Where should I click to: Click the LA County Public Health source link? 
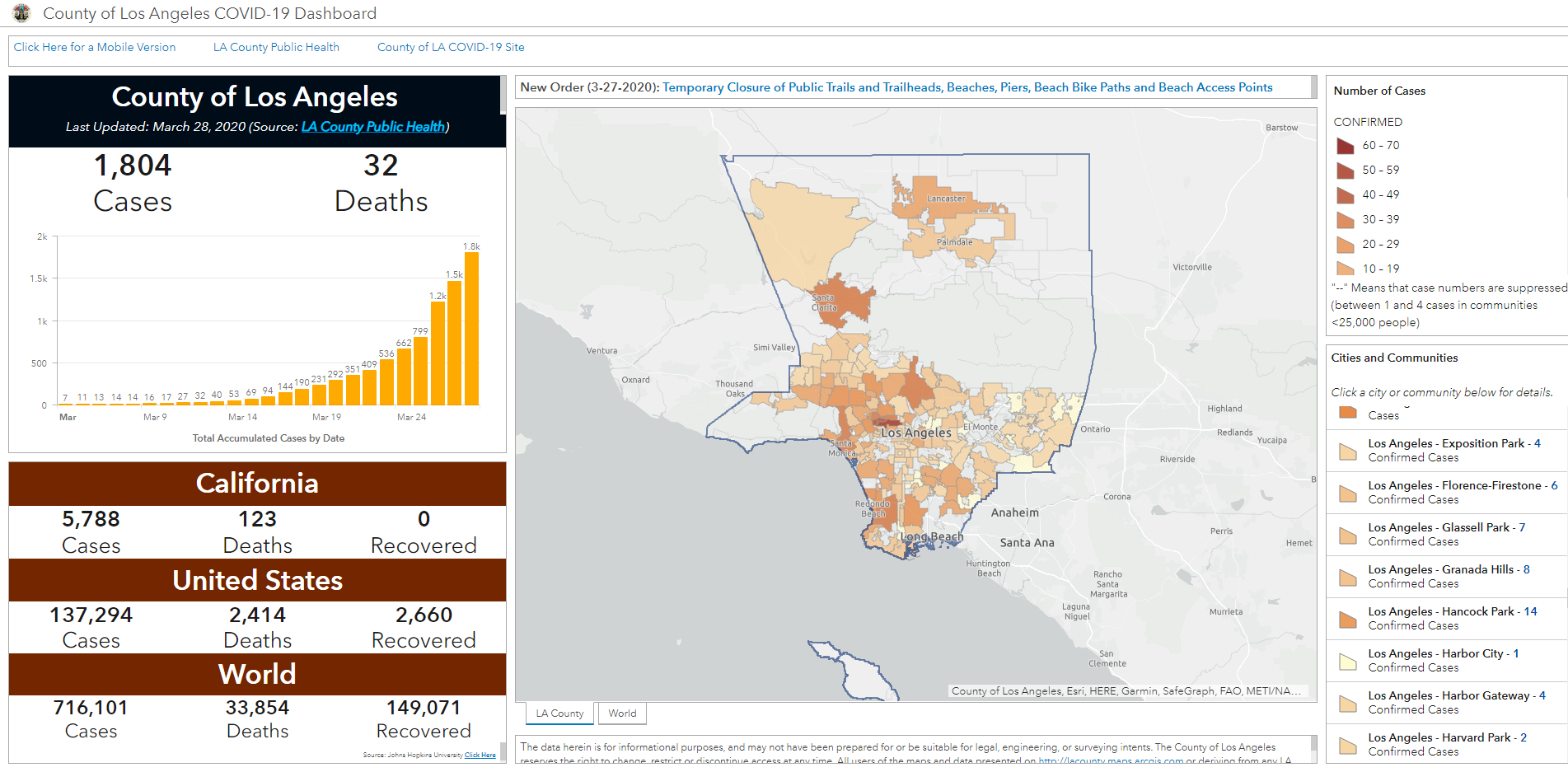(x=373, y=127)
